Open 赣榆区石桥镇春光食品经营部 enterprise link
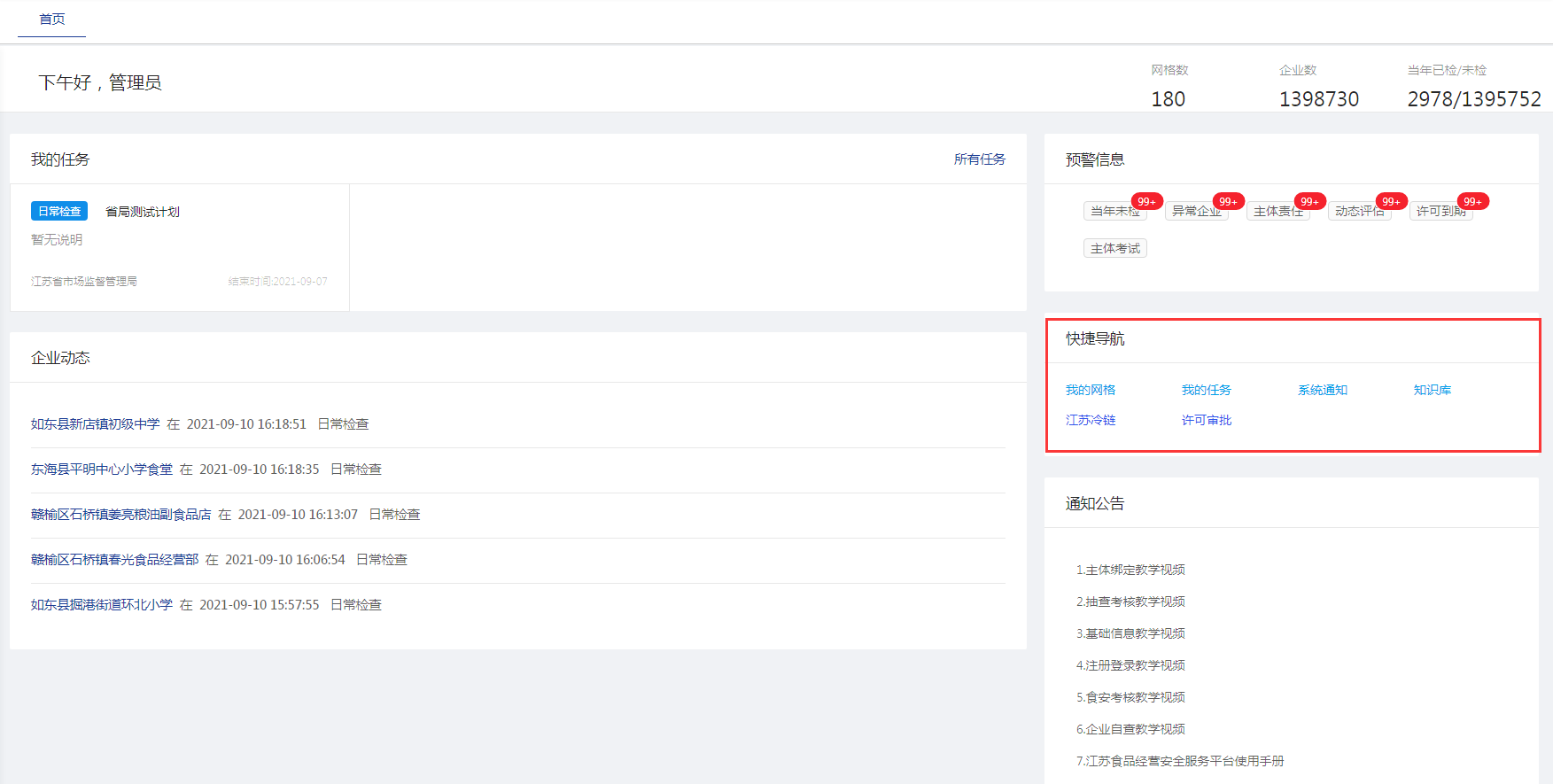Image resolution: width=1553 pixels, height=784 pixels. click(114, 560)
